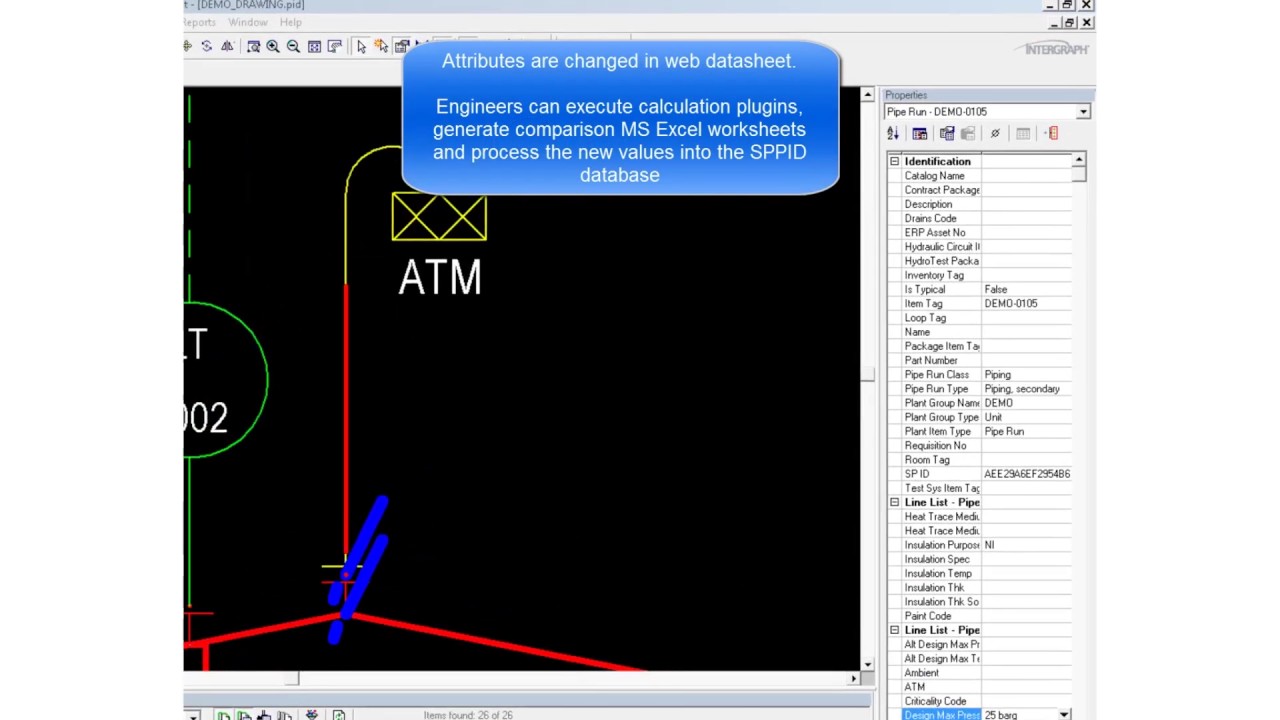
Task: Click the categorized view icon in Properties
Action: [x=920, y=133]
